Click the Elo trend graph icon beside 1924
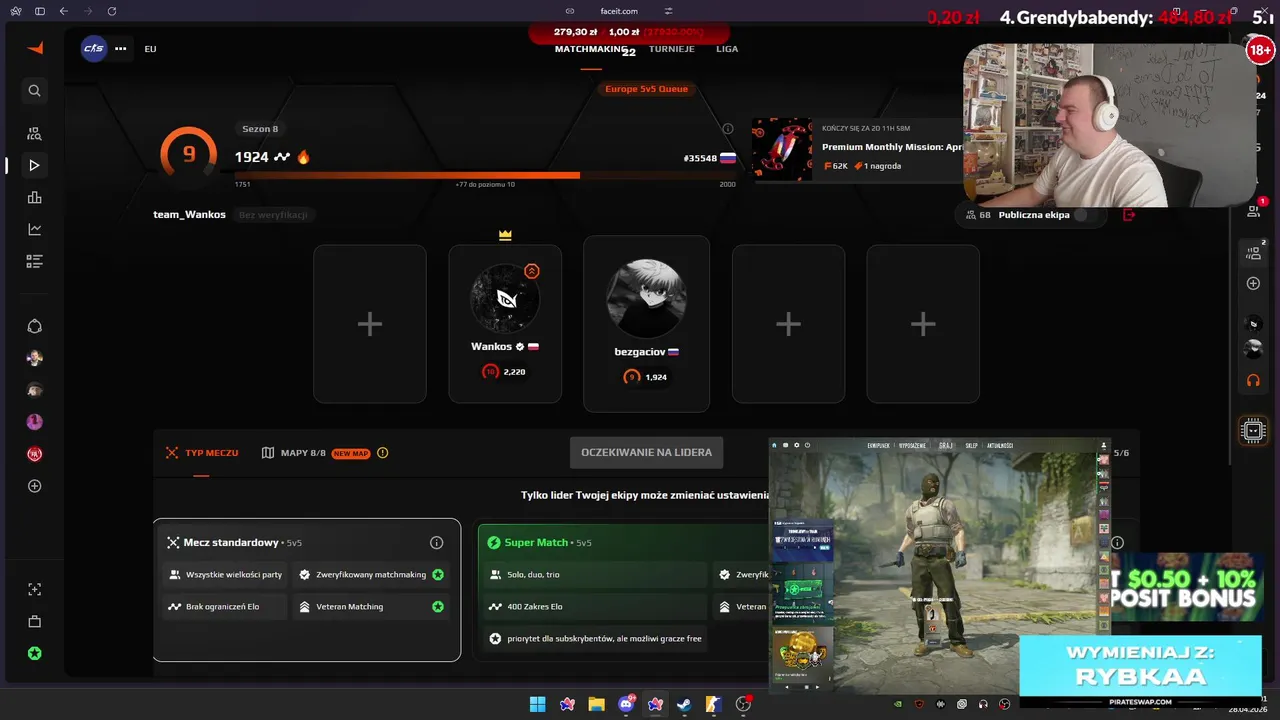The image size is (1280, 720). click(282, 157)
